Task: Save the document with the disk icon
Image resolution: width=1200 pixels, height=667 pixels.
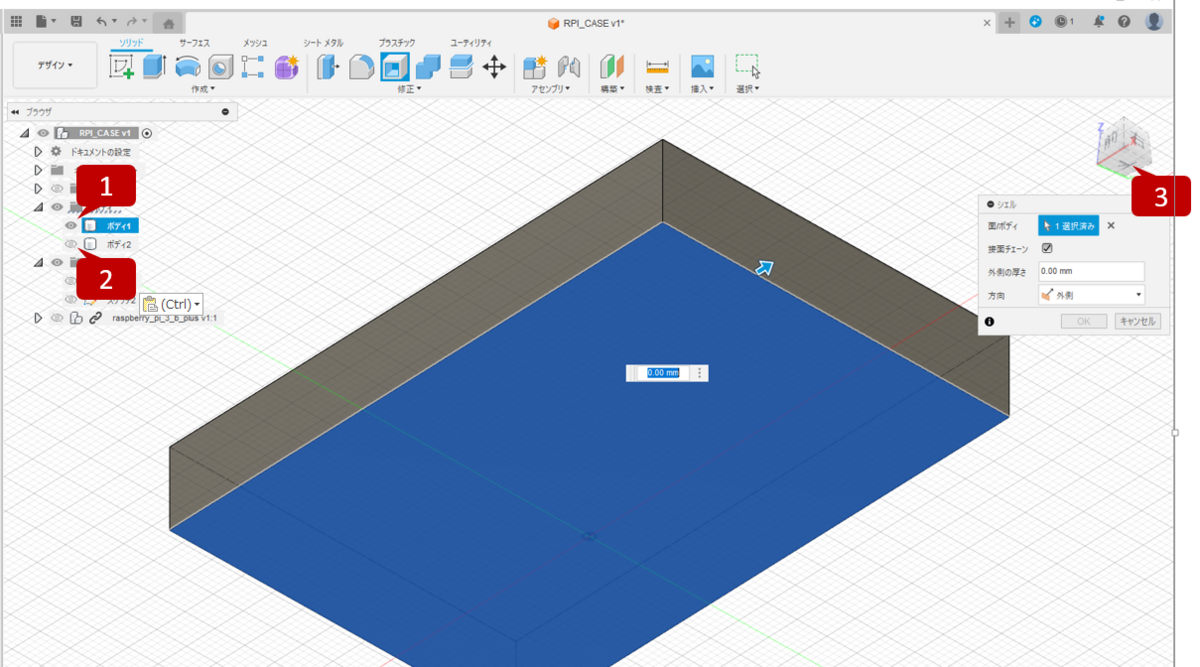Action: (77, 21)
